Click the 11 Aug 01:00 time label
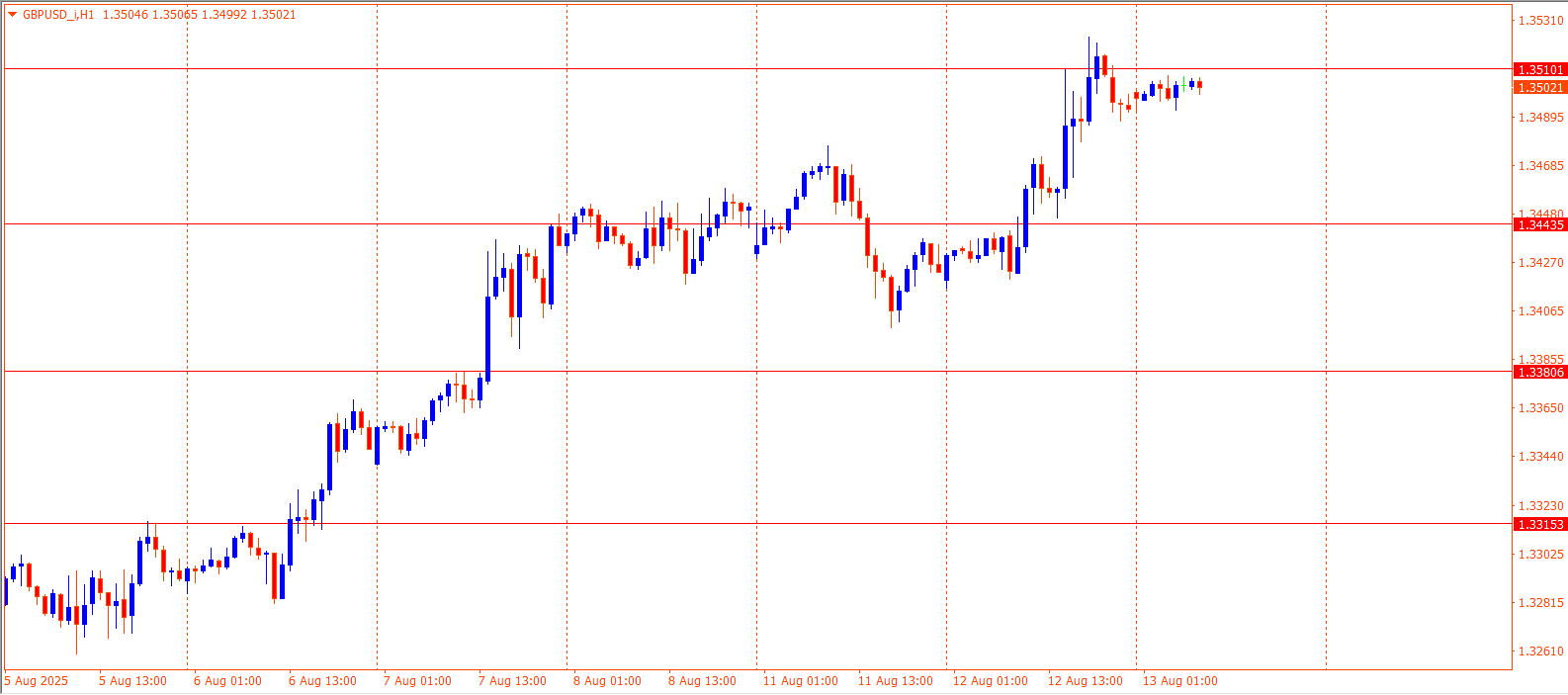 coord(800,681)
